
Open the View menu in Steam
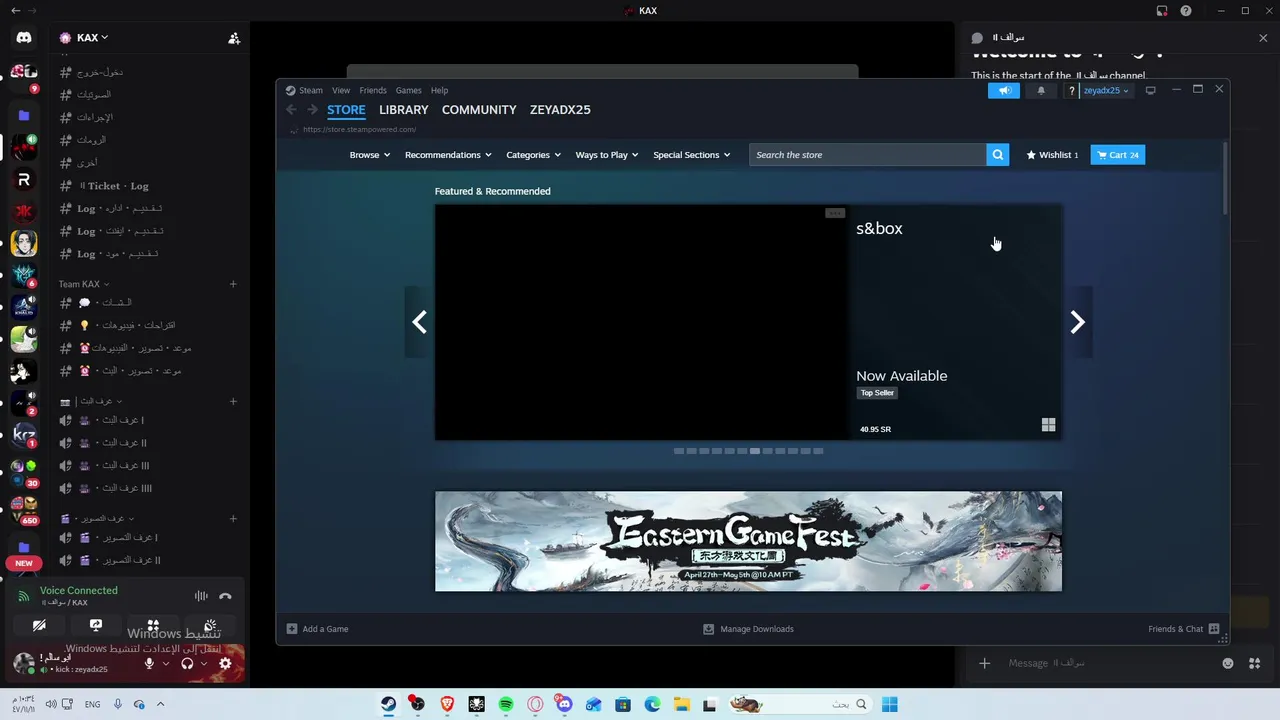pyautogui.click(x=341, y=91)
